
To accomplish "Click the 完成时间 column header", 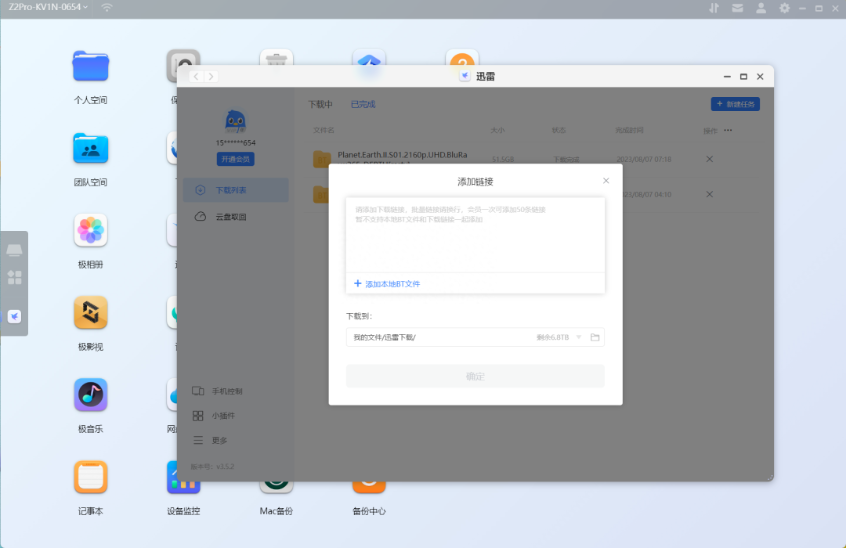I will 629,130.
